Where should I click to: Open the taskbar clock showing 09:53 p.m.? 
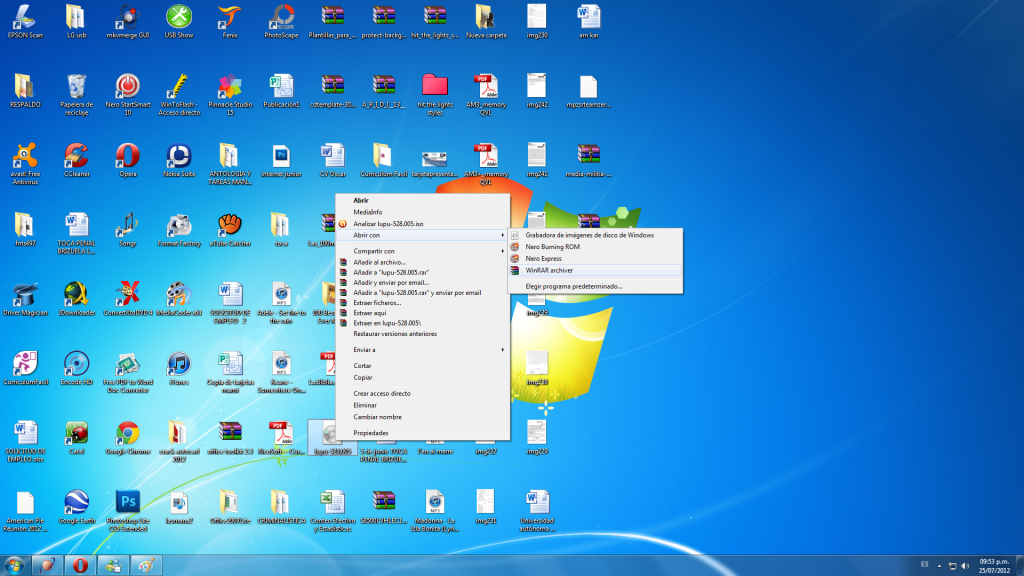click(x=994, y=566)
